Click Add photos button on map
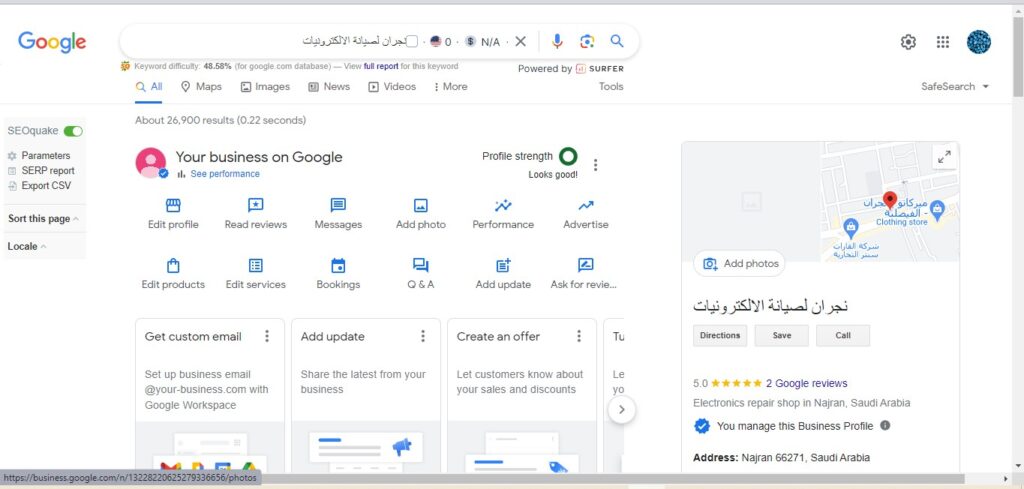 [740, 264]
